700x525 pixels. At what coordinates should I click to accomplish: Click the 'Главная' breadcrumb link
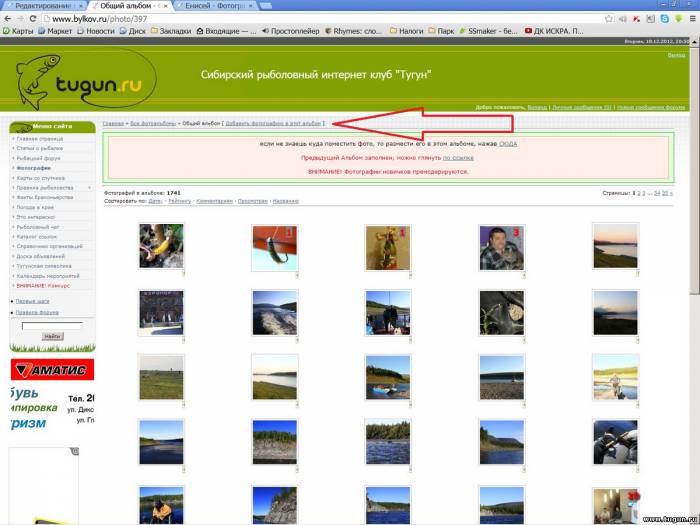(x=113, y=123)
